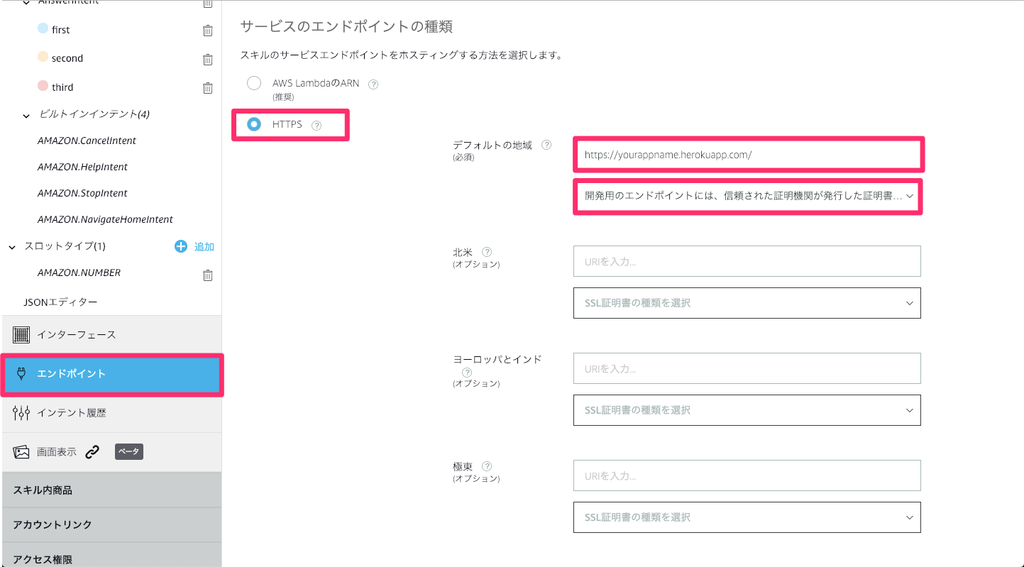Open the ヨーロッパとインド SSL certificate dropdown
This screenshot has width=1024, height=567.
(747, 410)
